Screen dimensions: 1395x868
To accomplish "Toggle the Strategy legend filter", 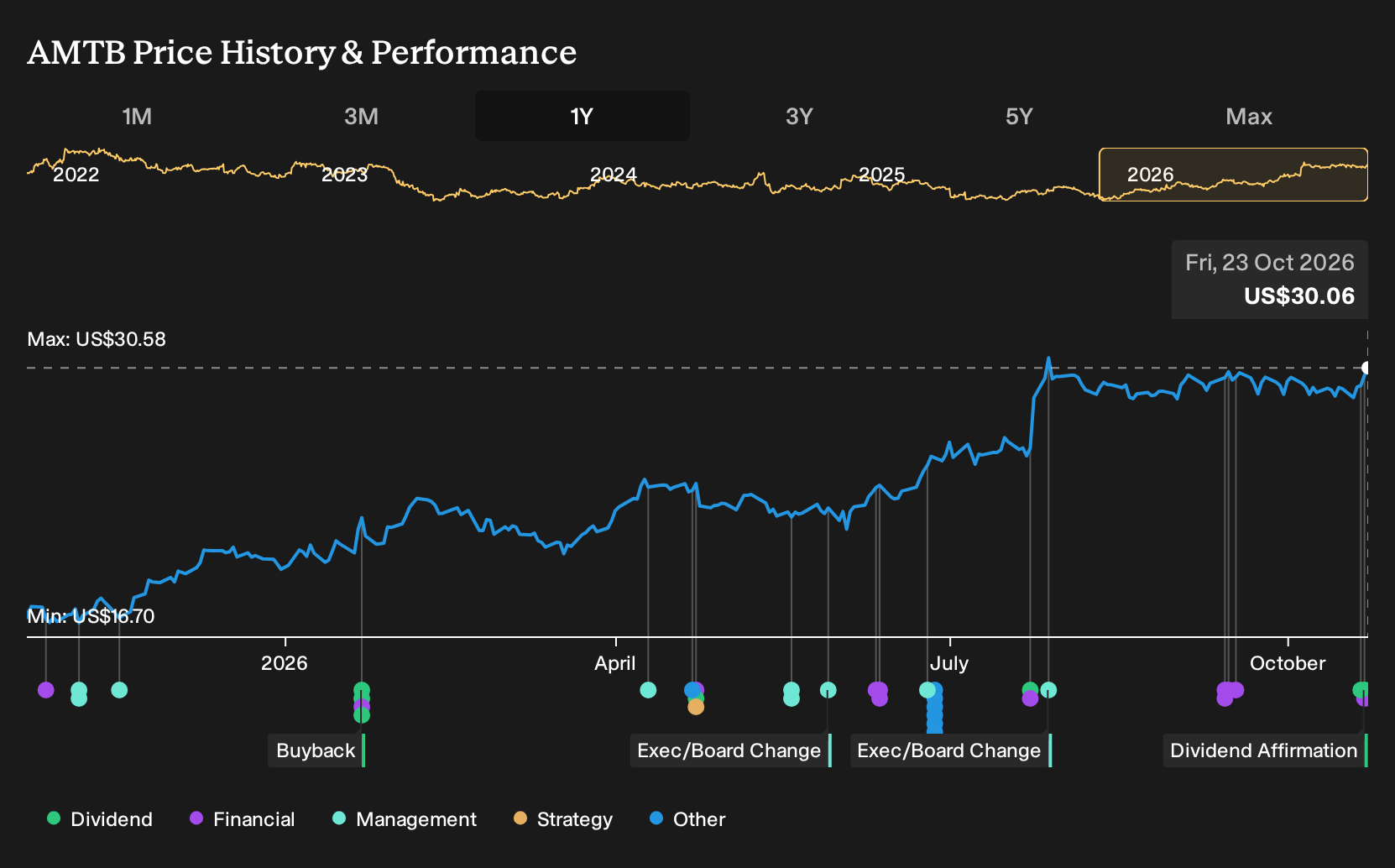I will coord(563,819).
